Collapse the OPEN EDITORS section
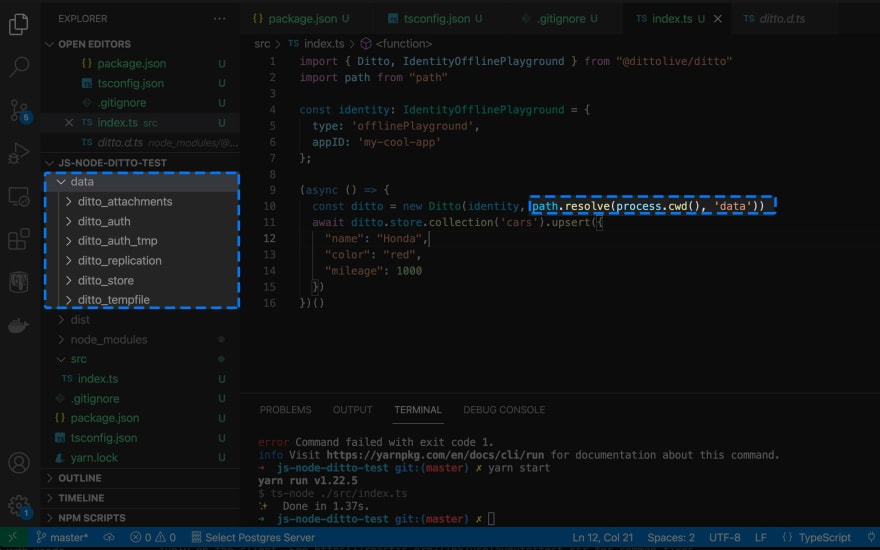880x550 pixels. [140, 44]
